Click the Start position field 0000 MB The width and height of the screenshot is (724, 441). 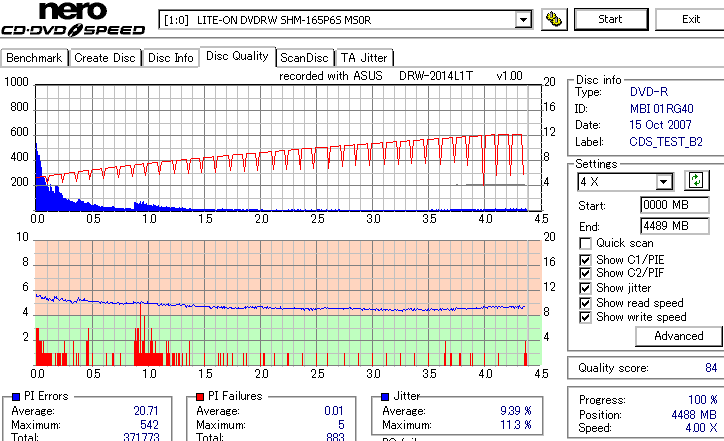tap(675, 205)
